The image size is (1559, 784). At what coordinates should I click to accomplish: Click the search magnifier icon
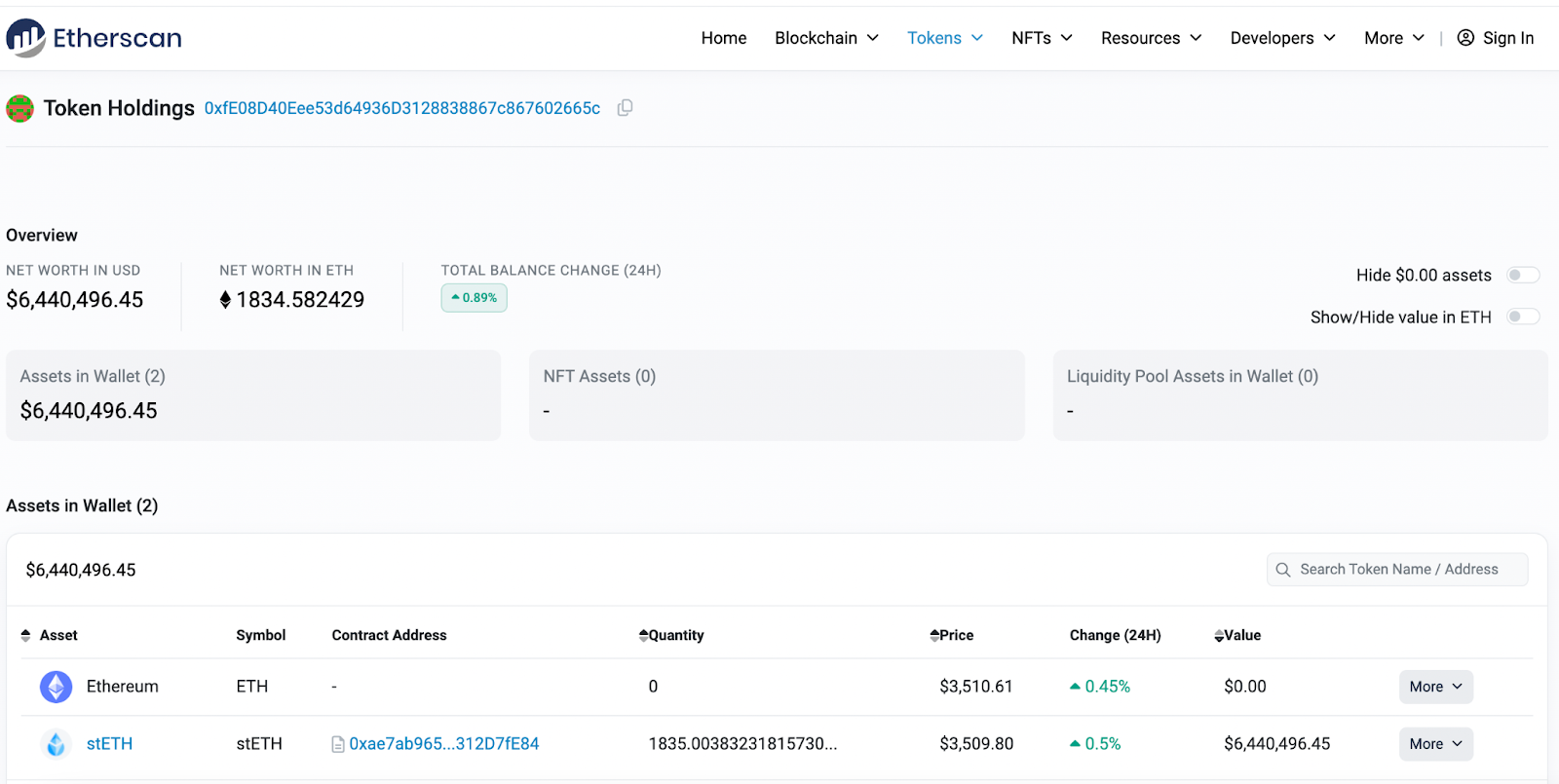(x=1283, y=570)
